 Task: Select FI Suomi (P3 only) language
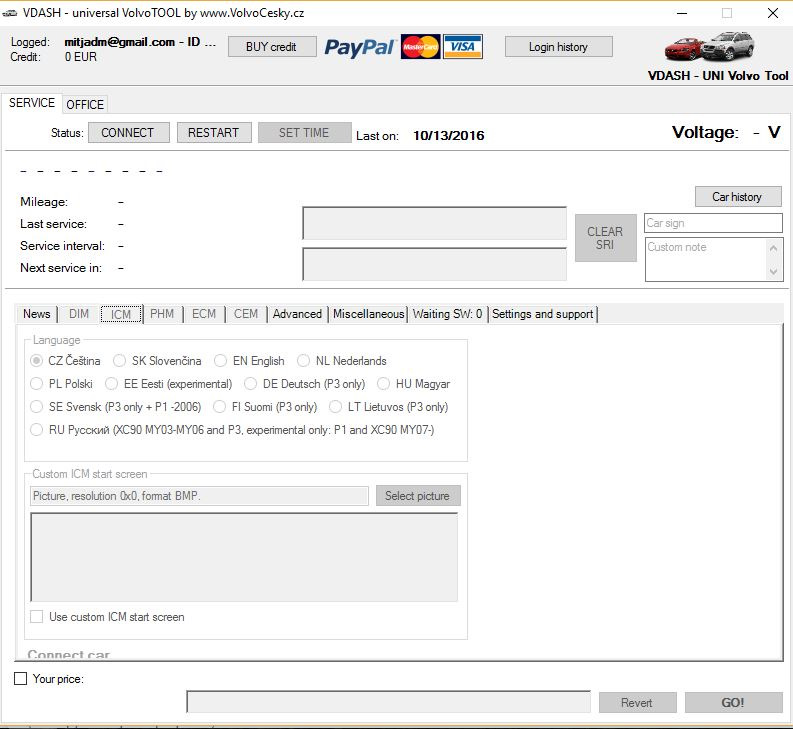click(x=219, y=406)
